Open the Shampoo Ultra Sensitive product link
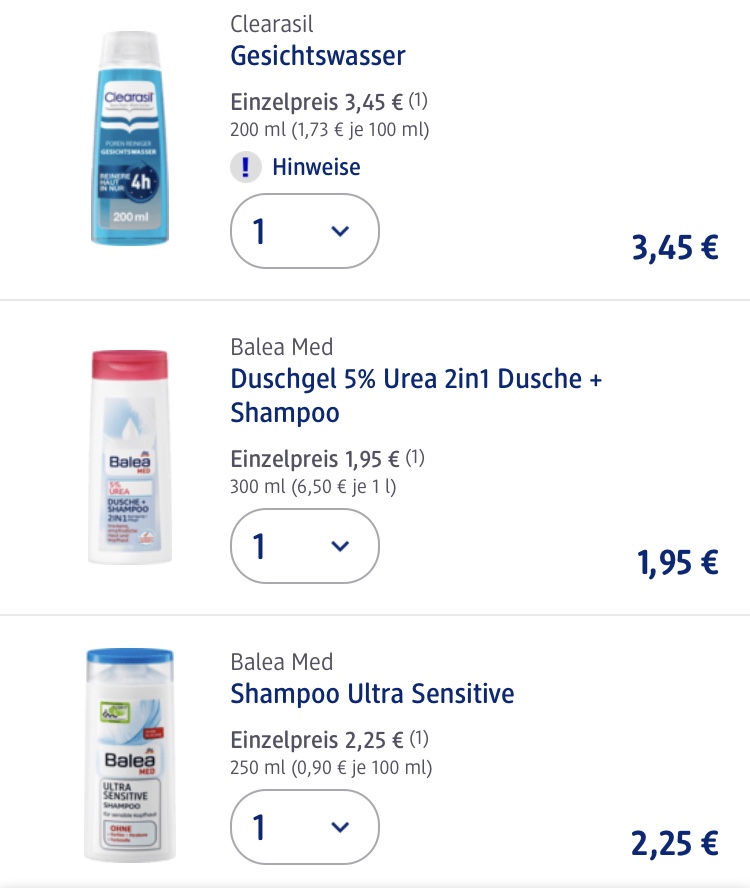The width and height of the screenshot is (750, 890). tap(372, 694)
